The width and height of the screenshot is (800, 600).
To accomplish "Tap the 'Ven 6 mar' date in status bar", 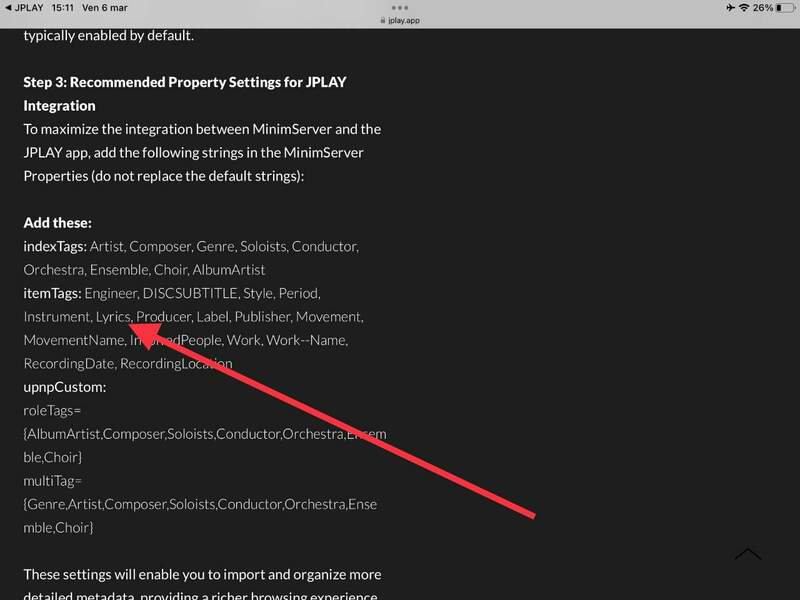I will [x=105, y=8].
